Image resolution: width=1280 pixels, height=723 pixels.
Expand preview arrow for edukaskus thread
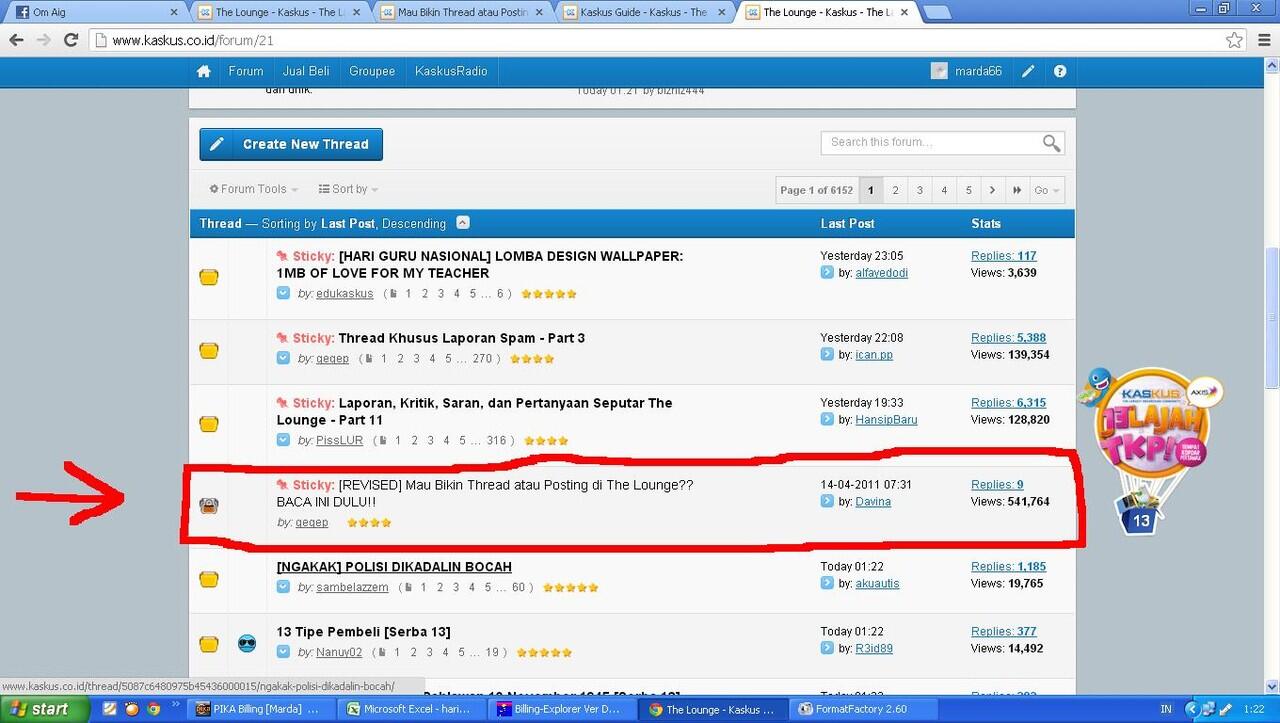pos(284,293)
